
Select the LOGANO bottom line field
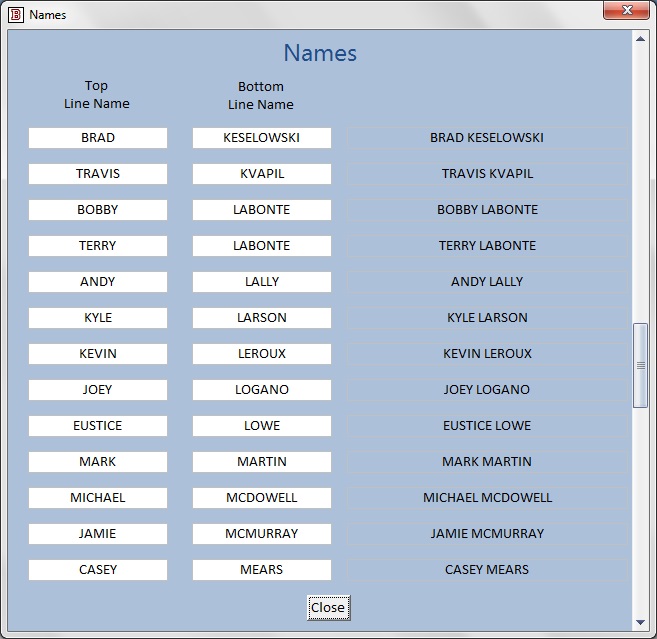coord(262,390)
